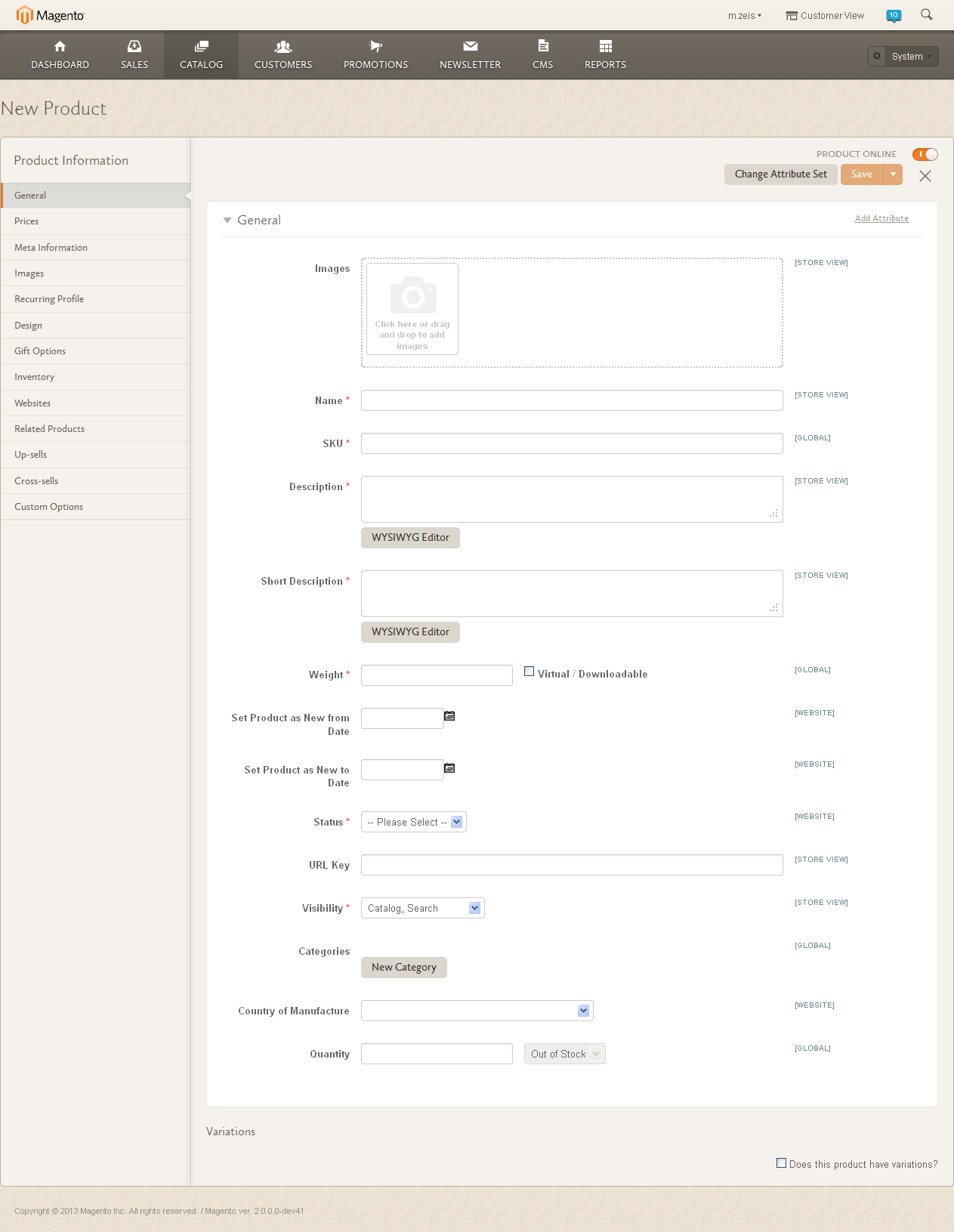The height and width of the screenshot is (1232, 954).
Task: Open the Country of Manufacture dropdown
Action: (477, 1011)
